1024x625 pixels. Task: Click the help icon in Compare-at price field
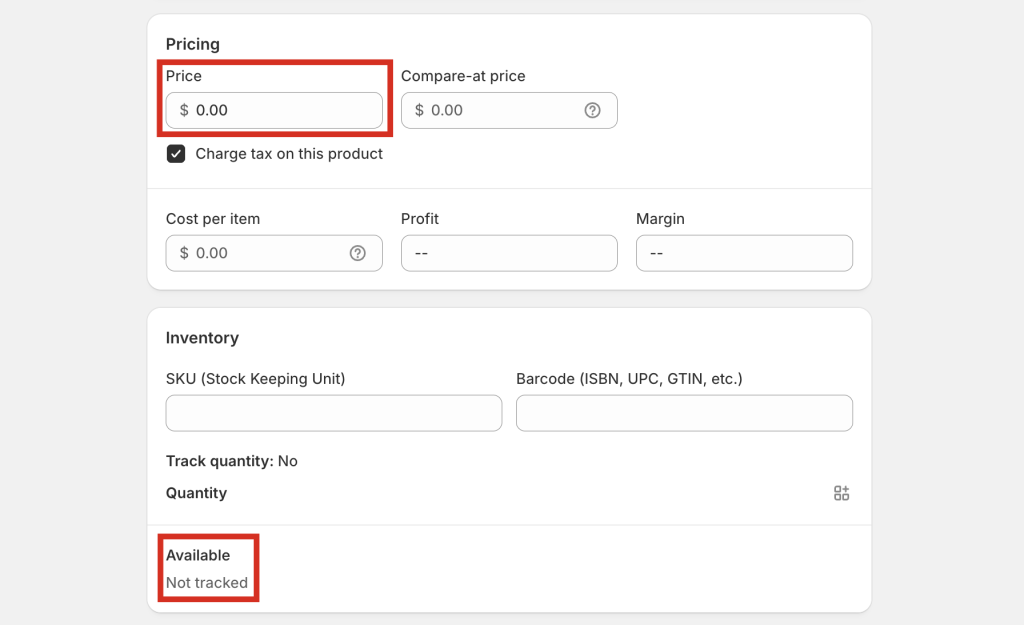pyautogui.click(x=592, y=110)
